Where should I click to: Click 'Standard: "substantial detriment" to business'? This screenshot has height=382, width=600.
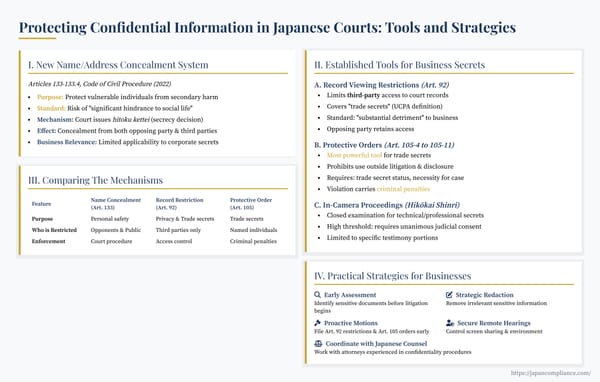click(x=392, y=118)
